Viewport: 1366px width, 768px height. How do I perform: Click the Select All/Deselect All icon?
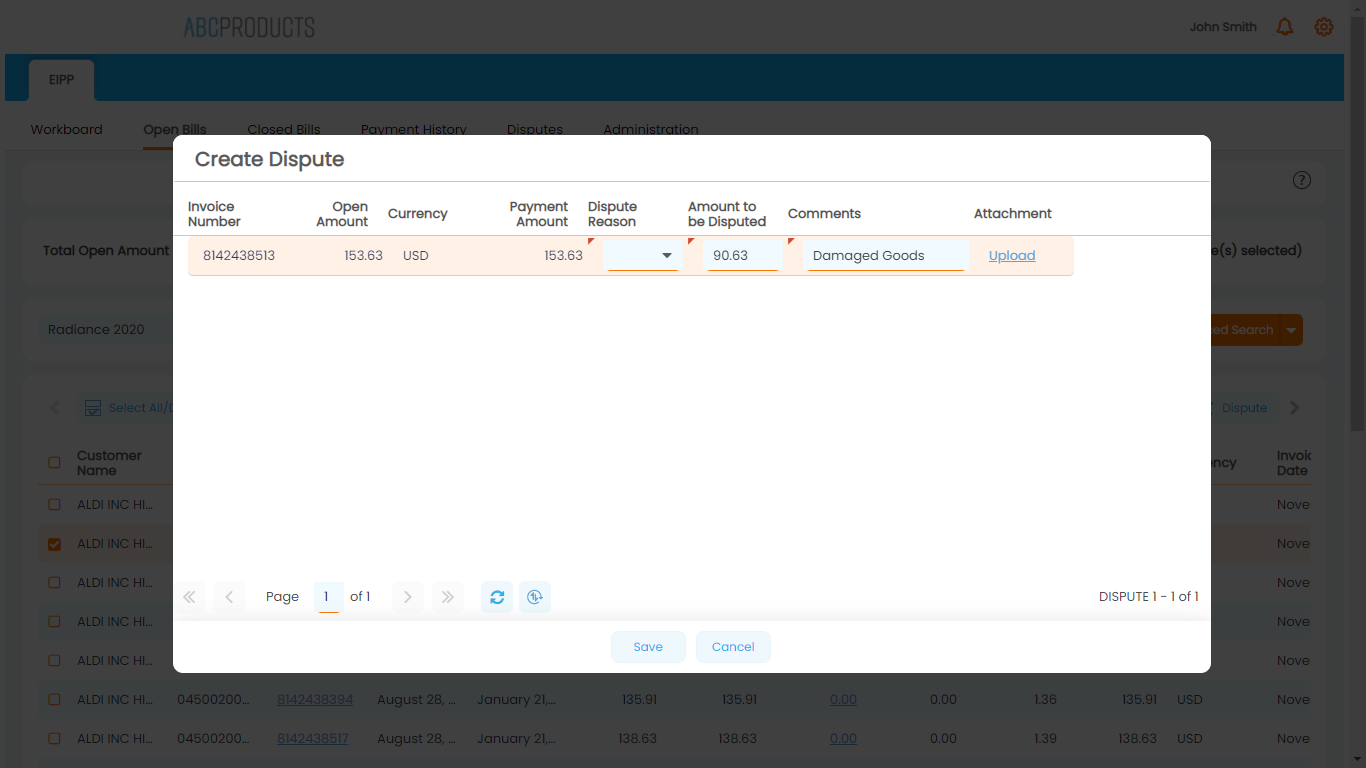click(x=92, y=407)
